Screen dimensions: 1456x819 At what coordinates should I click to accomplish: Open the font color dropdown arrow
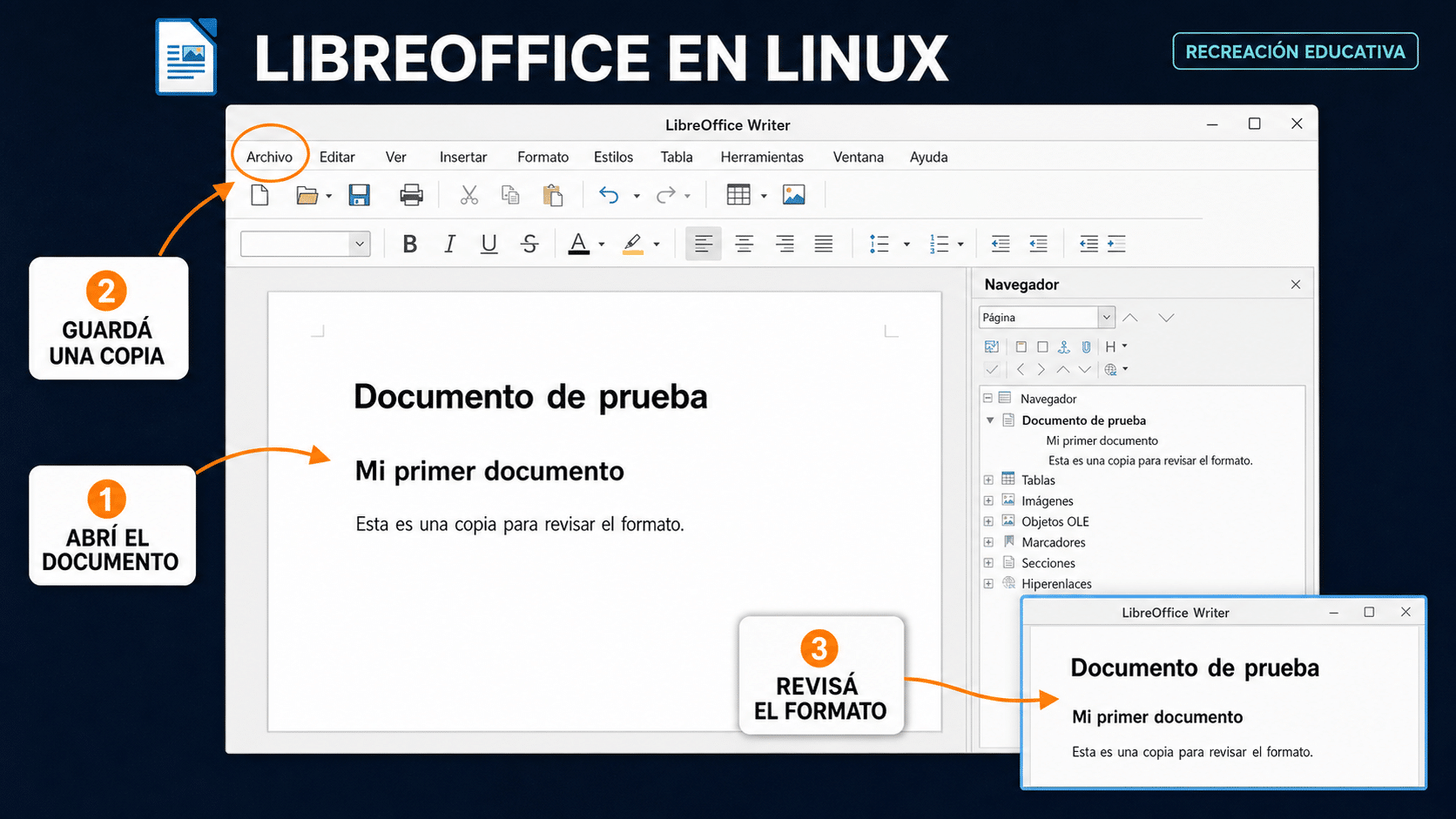click(x=602, y=245)
